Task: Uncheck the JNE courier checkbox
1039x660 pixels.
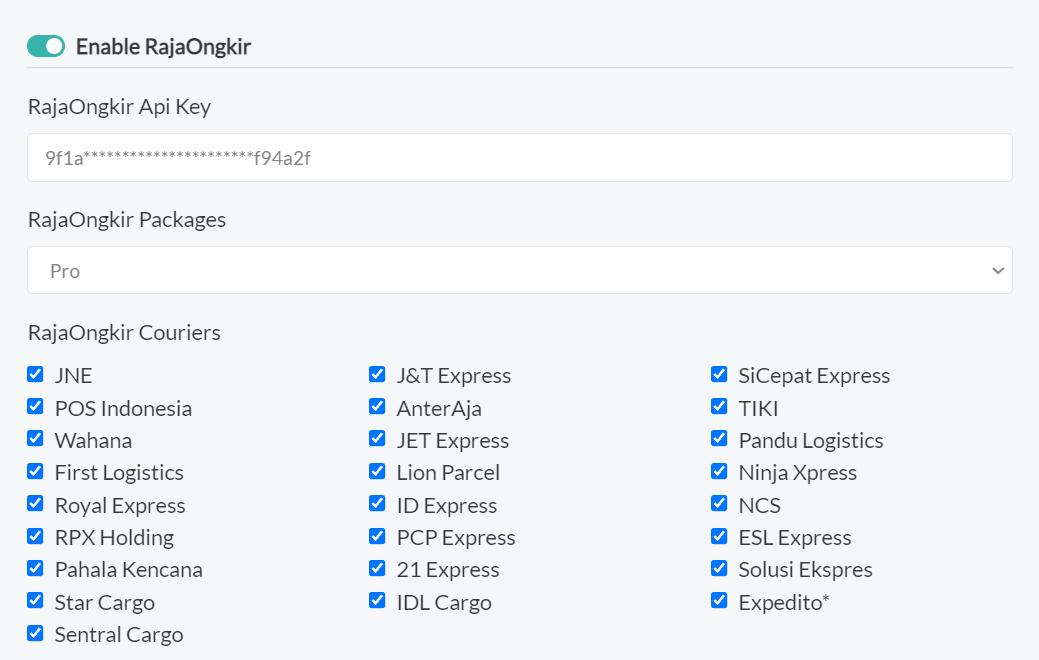Action: tap(36, 375)
